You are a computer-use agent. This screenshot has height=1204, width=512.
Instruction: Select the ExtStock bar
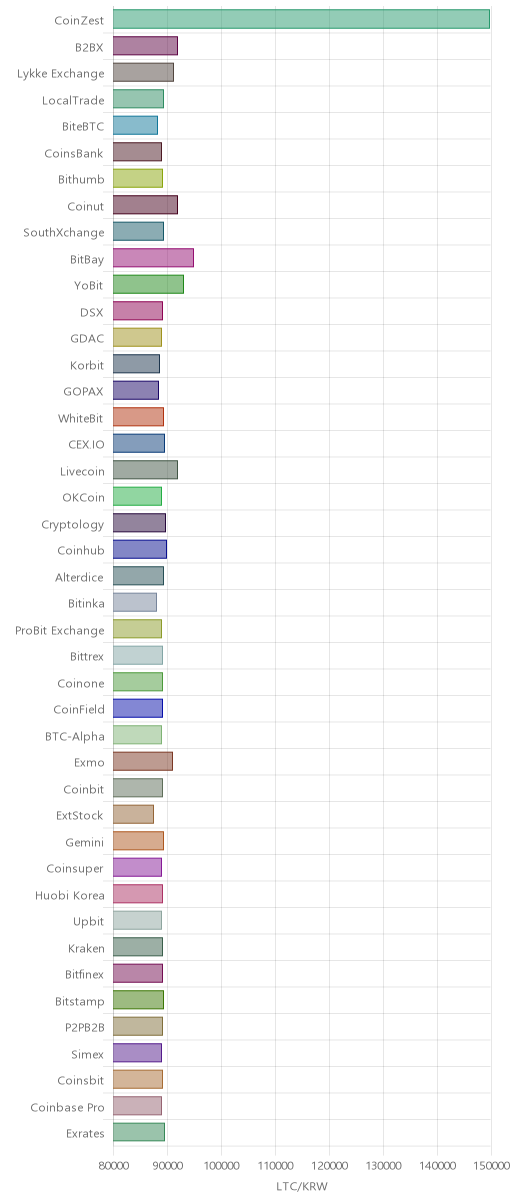[133, 814]
